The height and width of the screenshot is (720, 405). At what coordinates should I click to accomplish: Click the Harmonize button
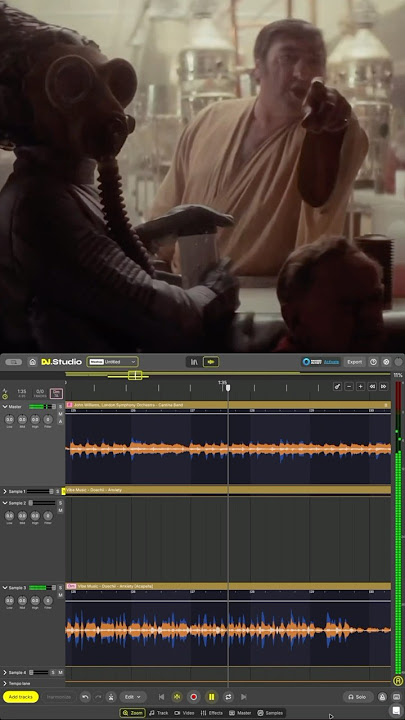pos(59,697)
